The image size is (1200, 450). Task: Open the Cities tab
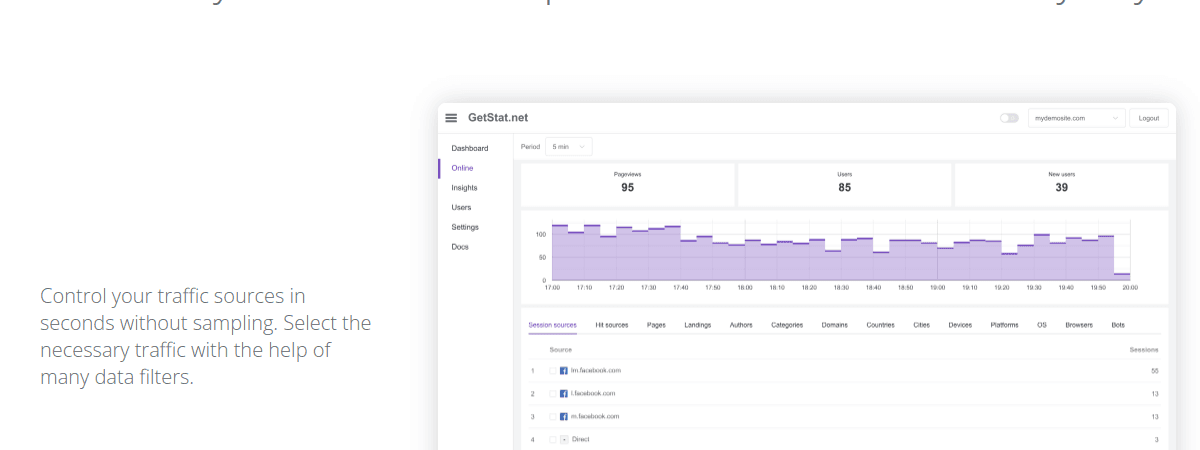click(x=922, y=325)
